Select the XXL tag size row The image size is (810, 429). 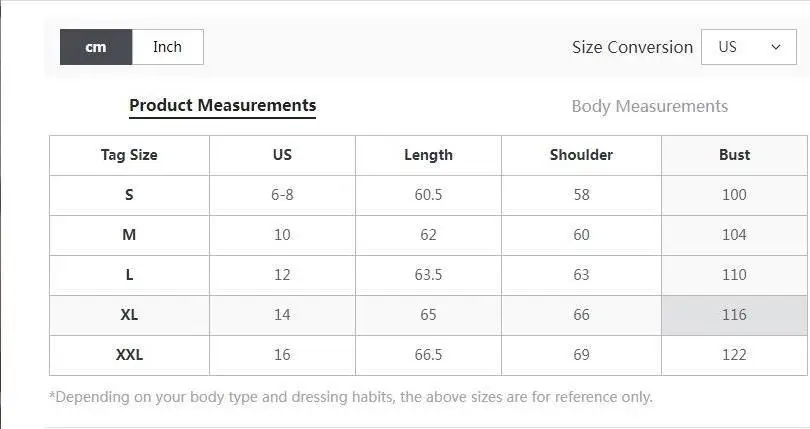click(129, 355)
